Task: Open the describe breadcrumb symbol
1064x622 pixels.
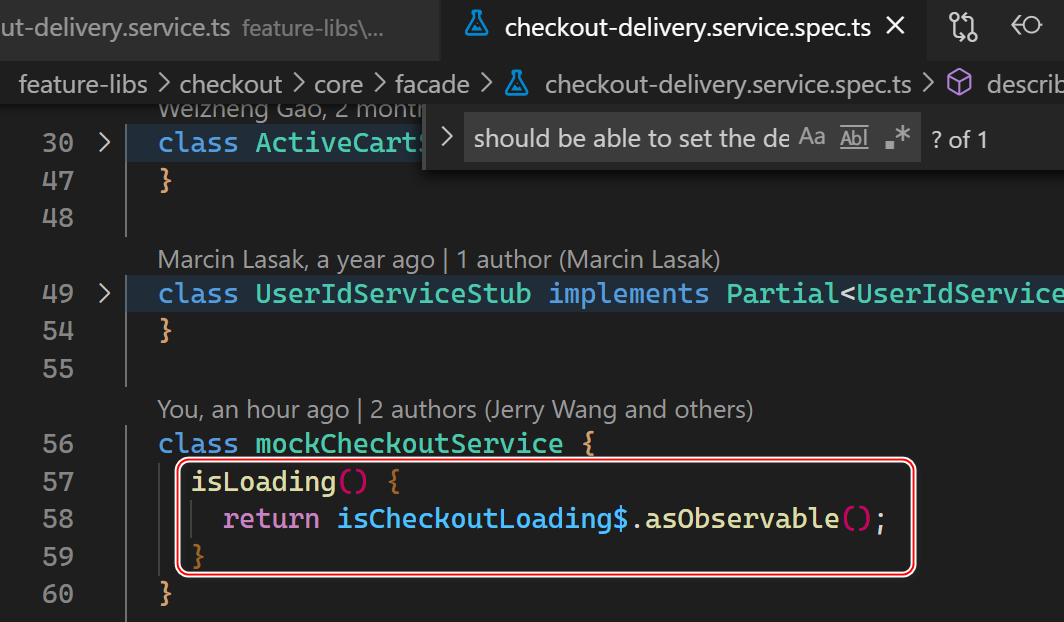Action: point(1025,84)
